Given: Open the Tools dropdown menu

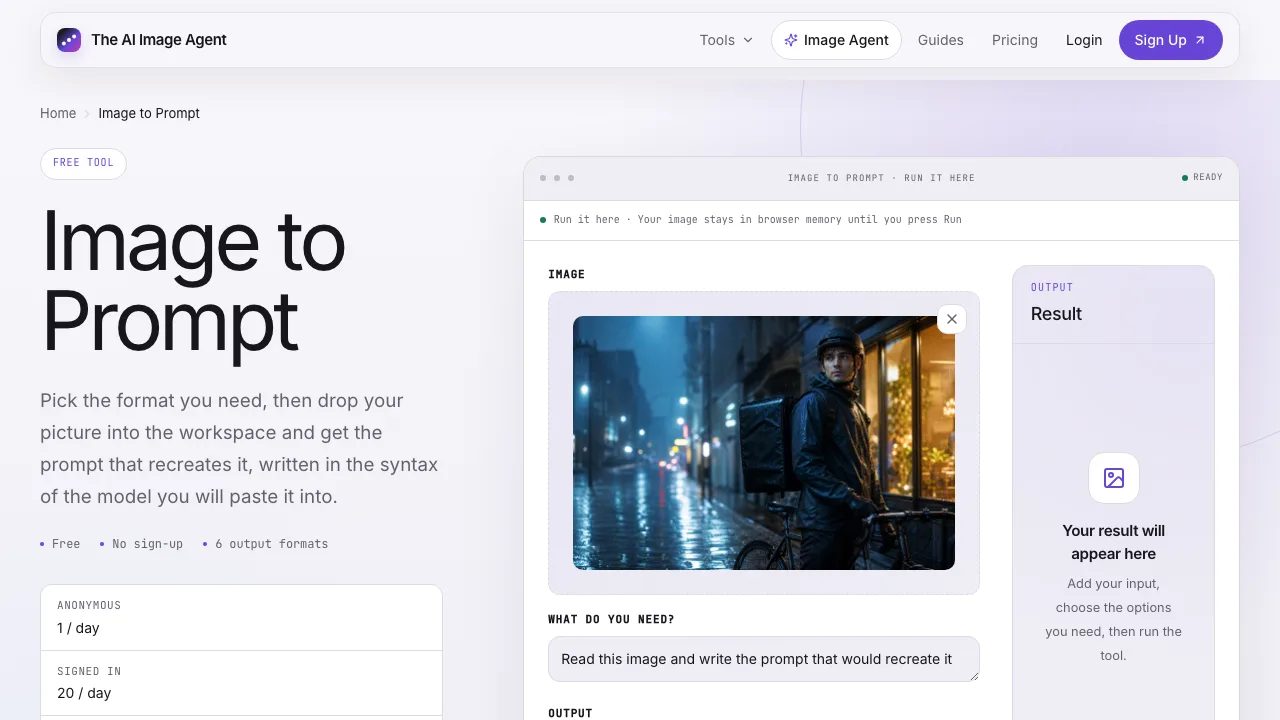Looking at the screenshot, I should click(x=726, y=40).
